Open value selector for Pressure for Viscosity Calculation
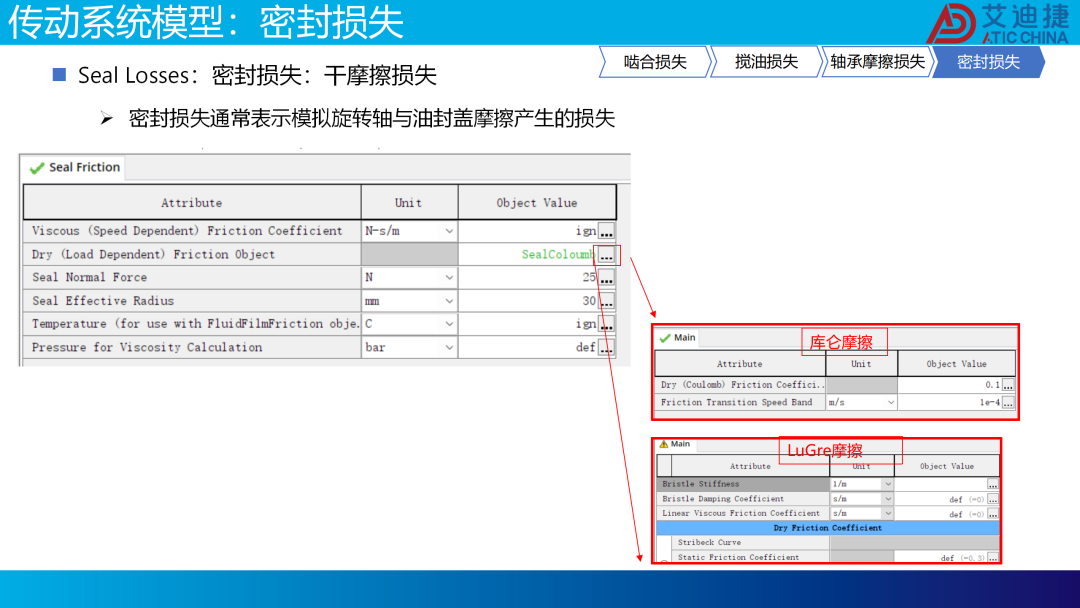Viewport: 1080px width, 608px height. [606, 348]
